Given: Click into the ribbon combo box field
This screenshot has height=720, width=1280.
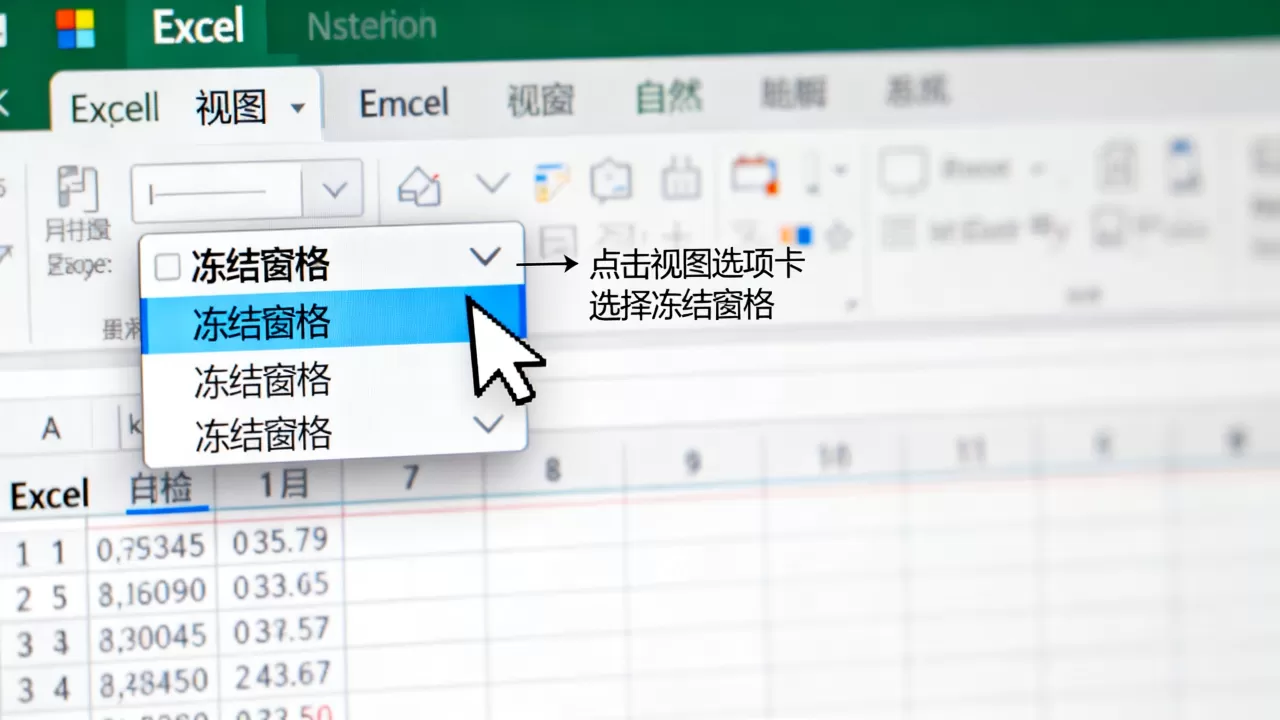Looking at the screenshot, I should (x=217, y=191).
